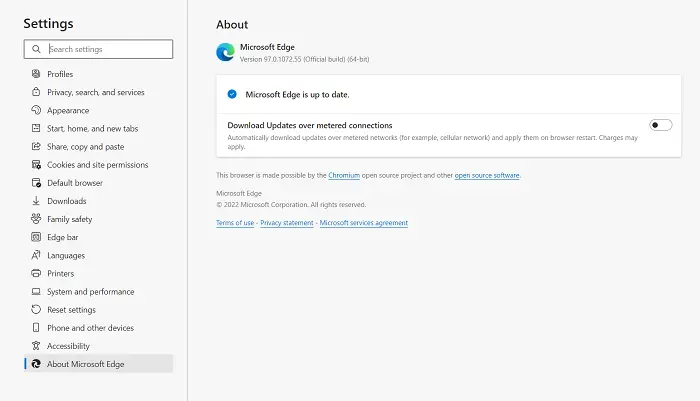This screenshot has height=401, width=700.
Task: Click the blue up-to-date checkmark icon
Action: [x=232, y=94]
